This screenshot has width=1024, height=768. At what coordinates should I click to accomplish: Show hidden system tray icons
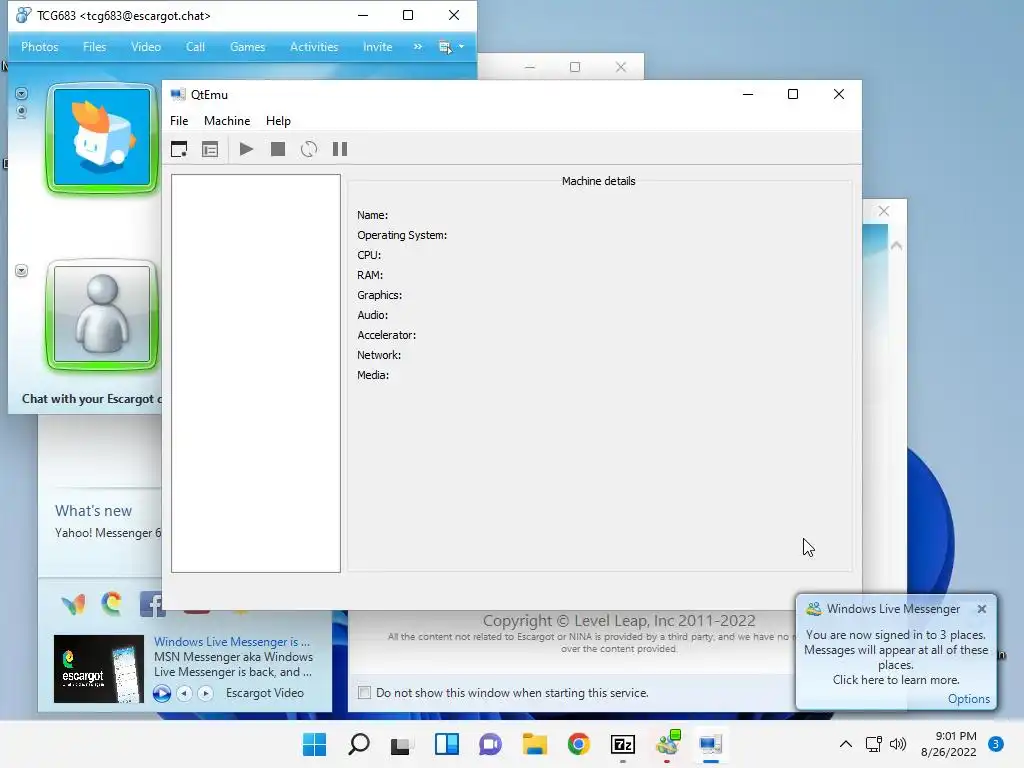point(846,744)
